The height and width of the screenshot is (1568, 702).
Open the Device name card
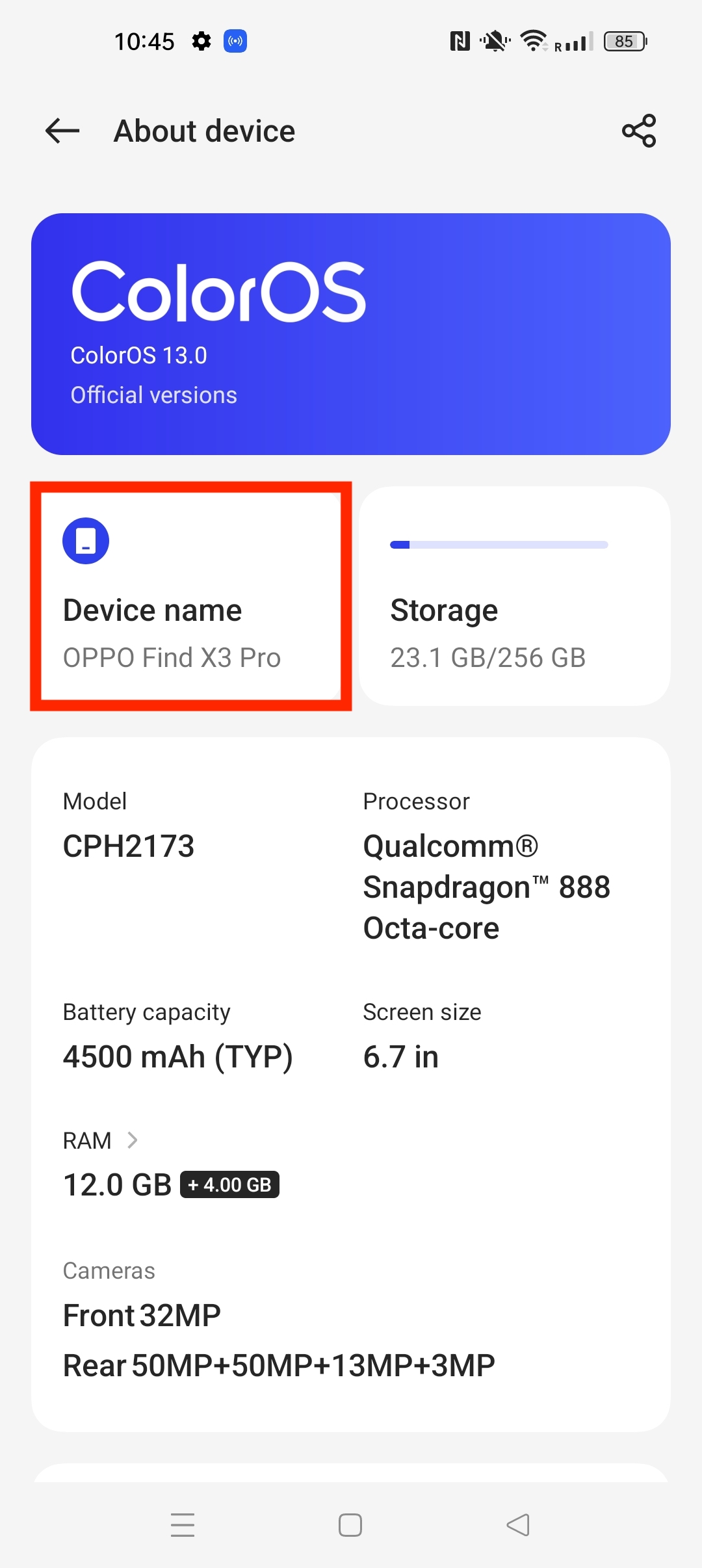click(x=191, y=596)
